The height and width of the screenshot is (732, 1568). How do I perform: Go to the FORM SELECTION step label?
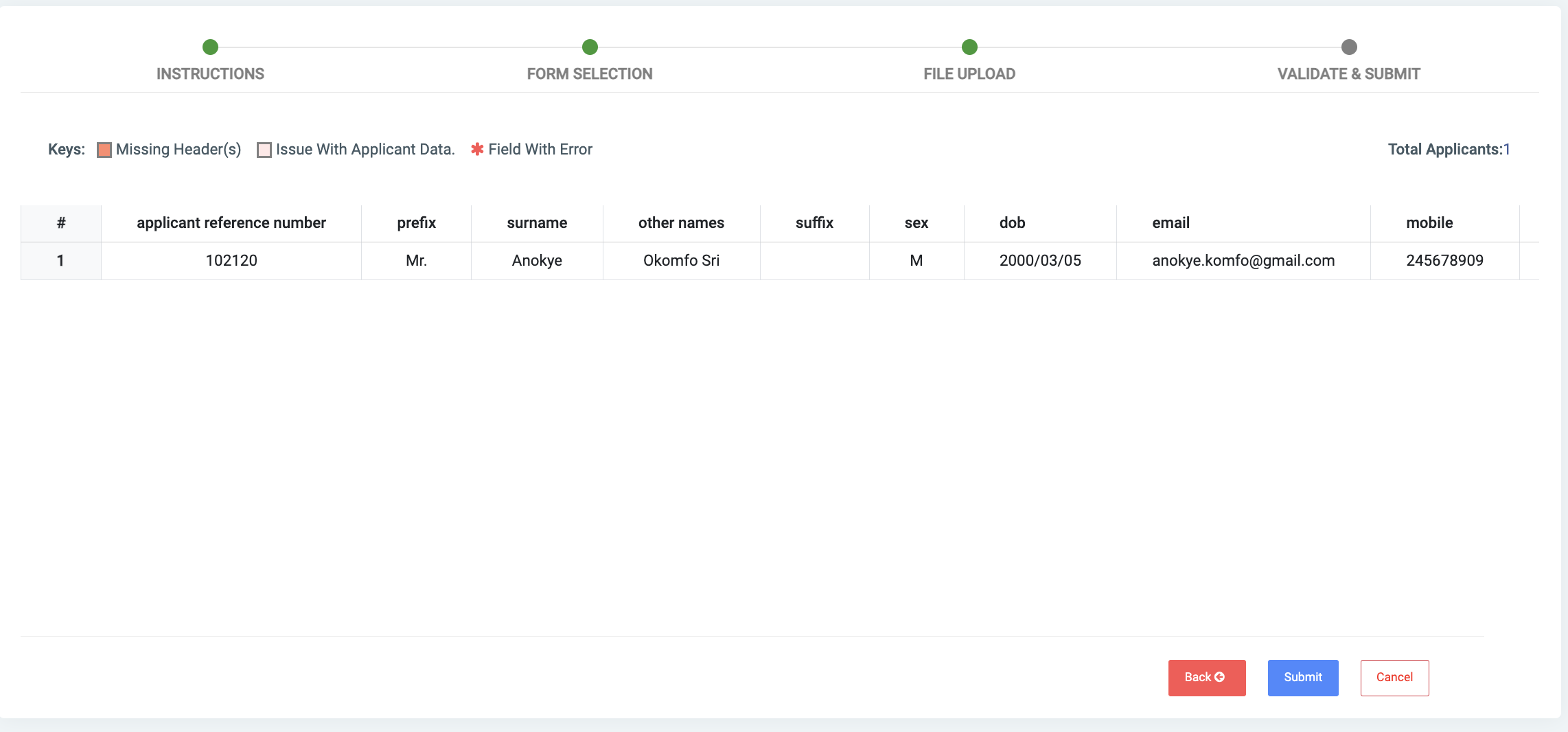(590, 73)
